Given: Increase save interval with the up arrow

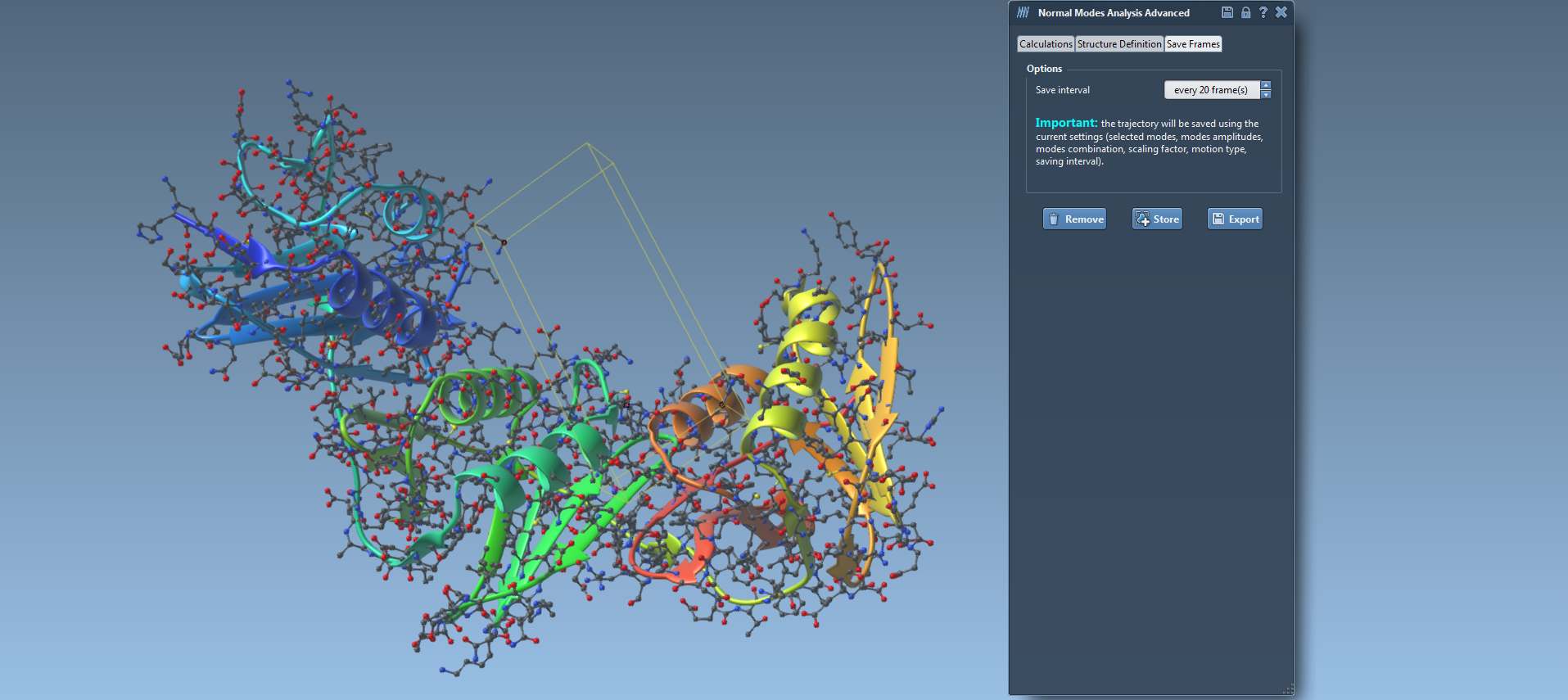Looking at the screenshot, I should (1266, 85).
